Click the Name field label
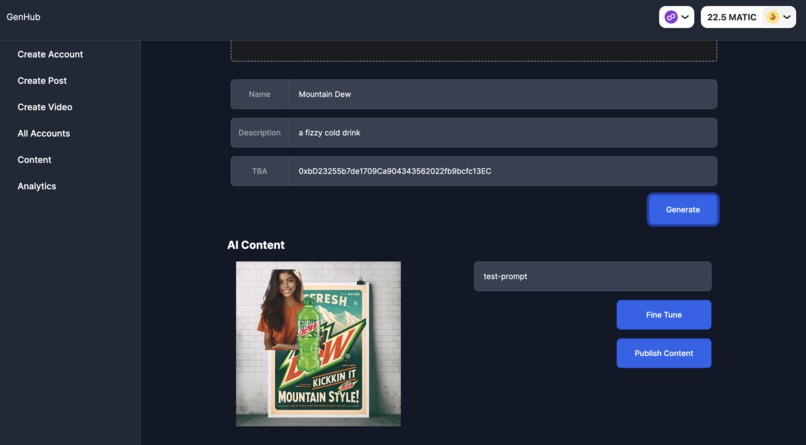806x445 pixels. pyautogui.click(x=259, y=94)
